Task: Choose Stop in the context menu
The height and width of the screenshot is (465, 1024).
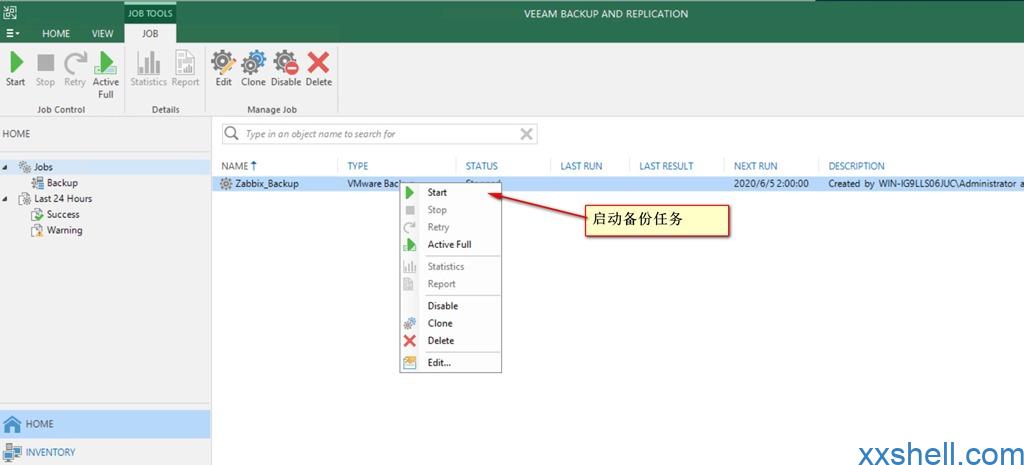Action: [x=451, y=210]
